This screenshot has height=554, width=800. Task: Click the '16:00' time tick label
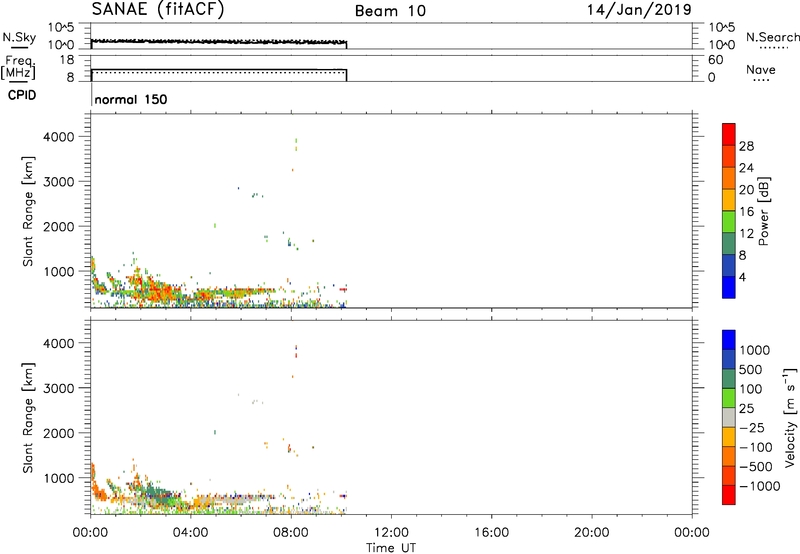491,533
